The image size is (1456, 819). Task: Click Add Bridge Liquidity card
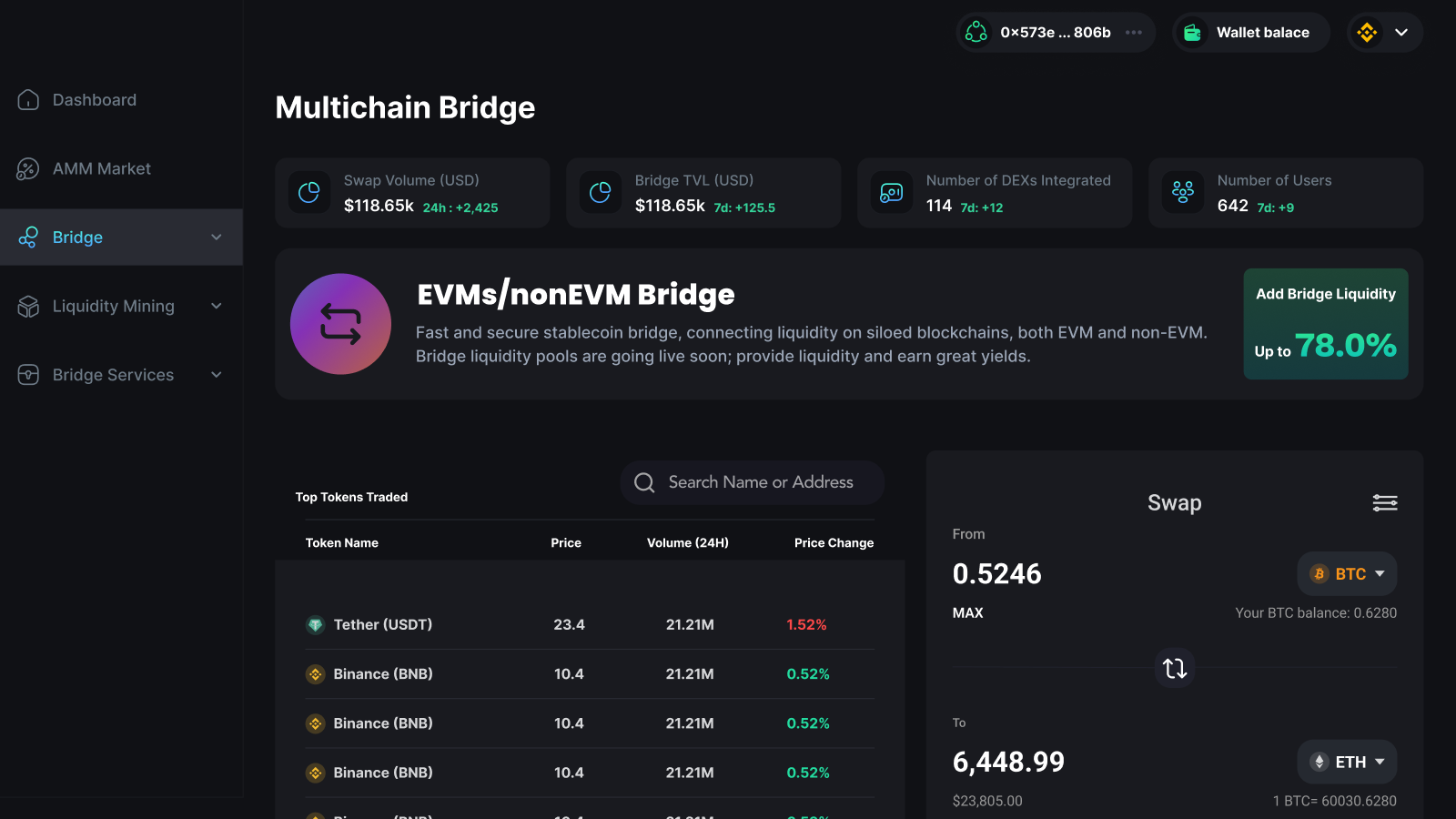click(x=1326, y=324)
